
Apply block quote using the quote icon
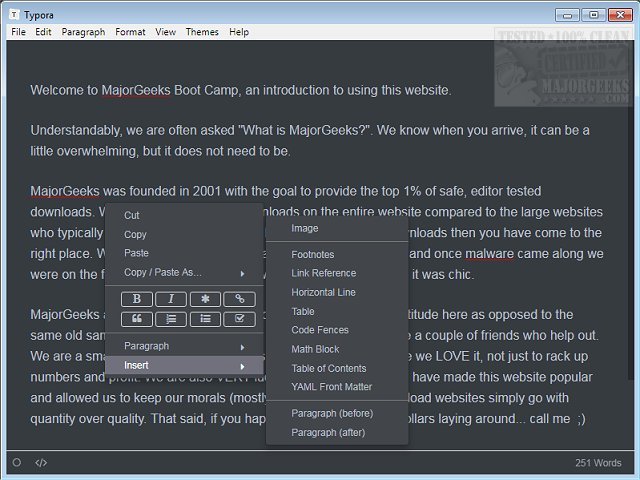click(x=136, y=319)
